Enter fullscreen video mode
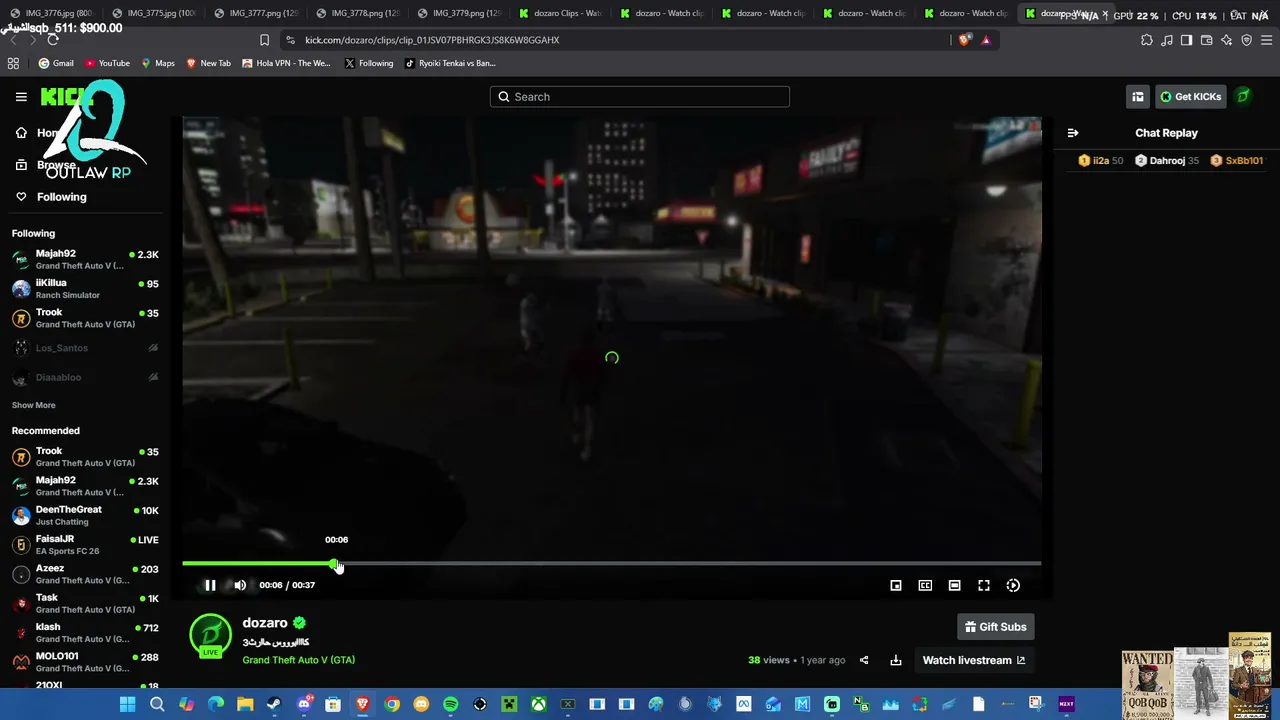The height and width of the screenshot is (720, 1280). point(984,585)
